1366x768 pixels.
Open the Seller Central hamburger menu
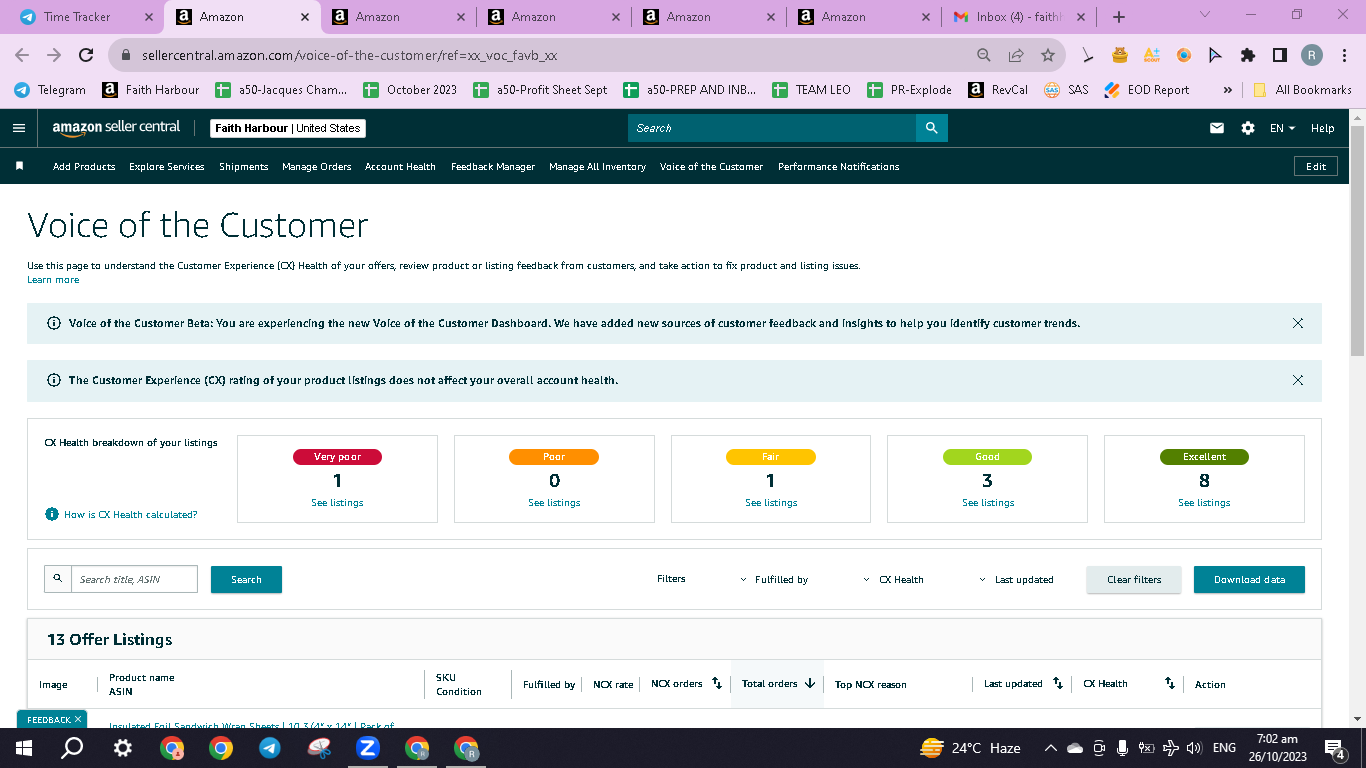(18, 128)
